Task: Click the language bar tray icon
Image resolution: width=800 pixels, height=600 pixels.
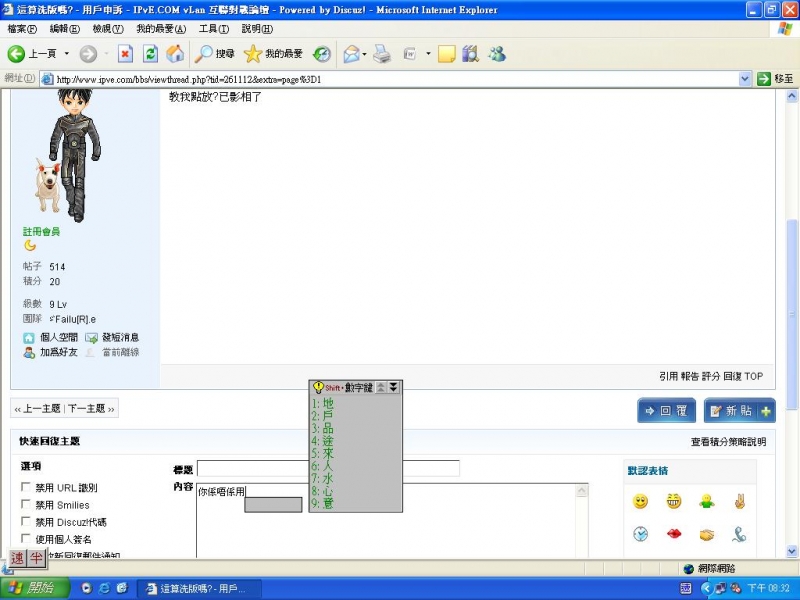Action: pyautogui.click(x=686, y=588)
